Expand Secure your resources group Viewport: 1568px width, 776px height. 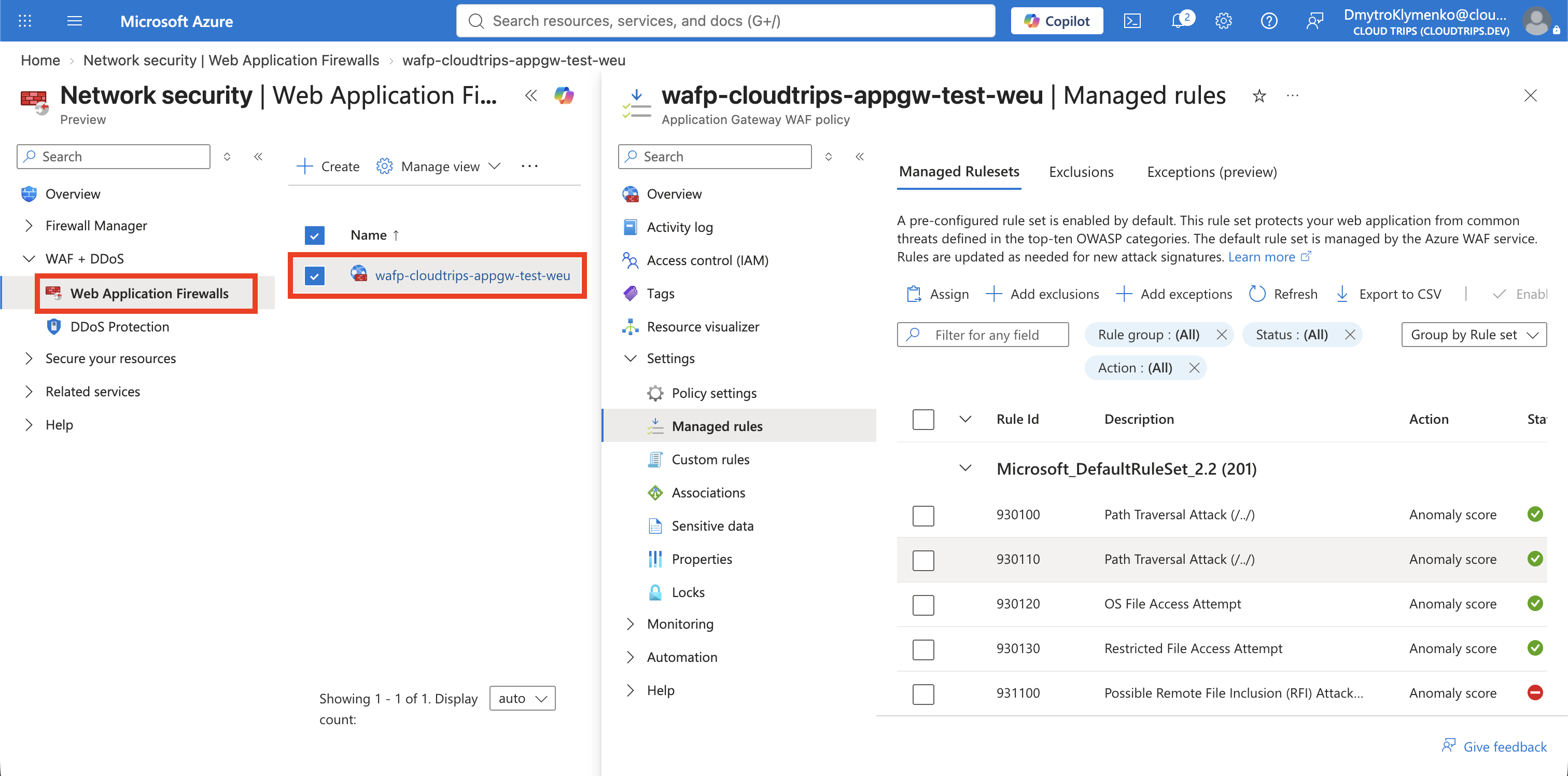pyautogui.click(x=29, y=359)
